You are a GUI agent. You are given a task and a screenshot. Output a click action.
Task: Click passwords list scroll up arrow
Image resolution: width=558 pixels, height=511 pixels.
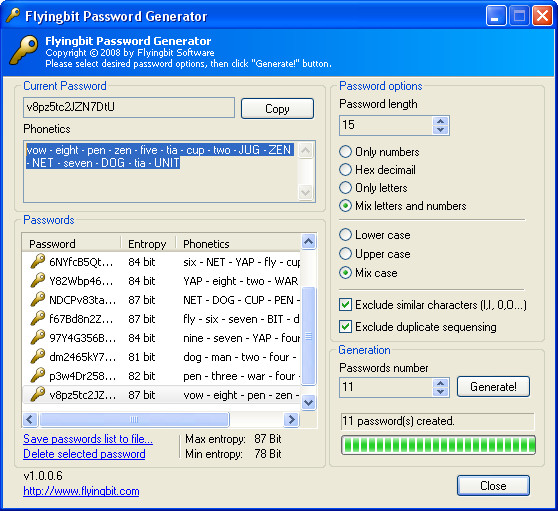(309, 242)
